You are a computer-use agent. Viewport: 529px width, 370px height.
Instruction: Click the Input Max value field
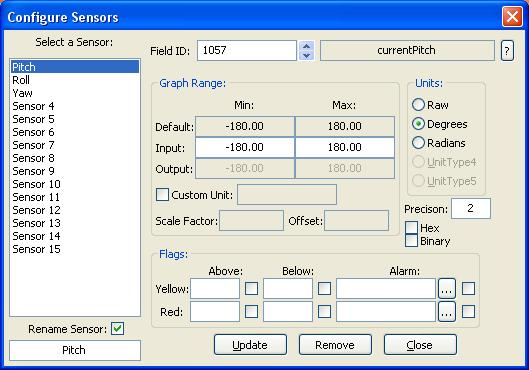[345, 147]
